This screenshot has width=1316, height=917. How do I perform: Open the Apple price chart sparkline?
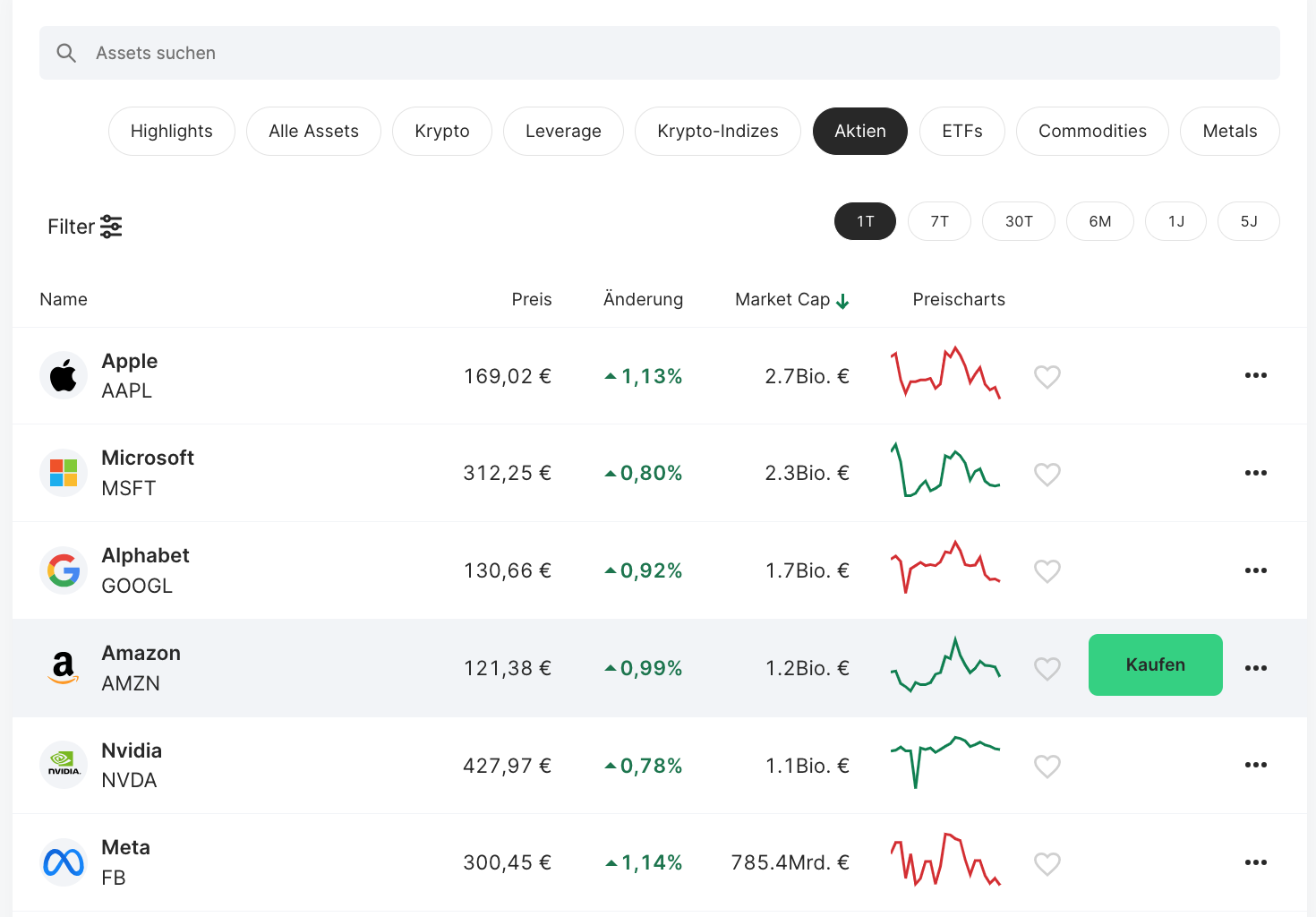pos(945,373)
